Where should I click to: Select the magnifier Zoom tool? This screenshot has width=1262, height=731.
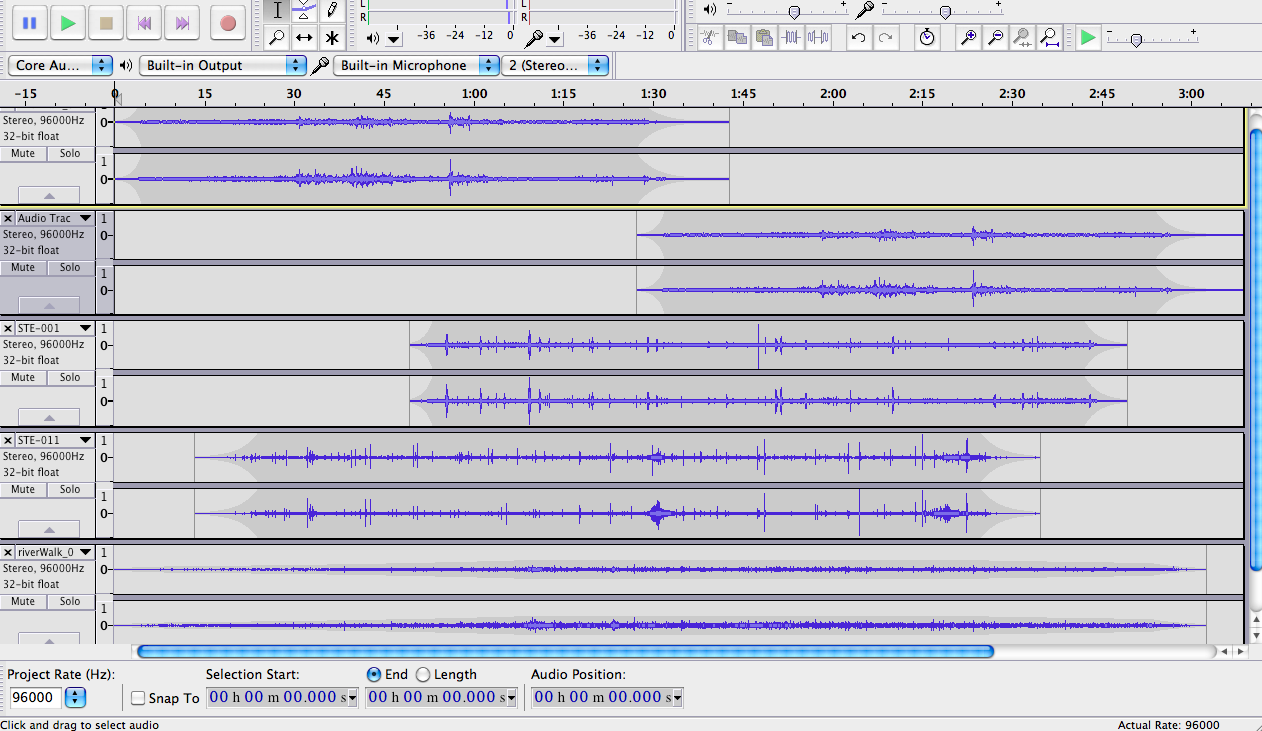278,38
